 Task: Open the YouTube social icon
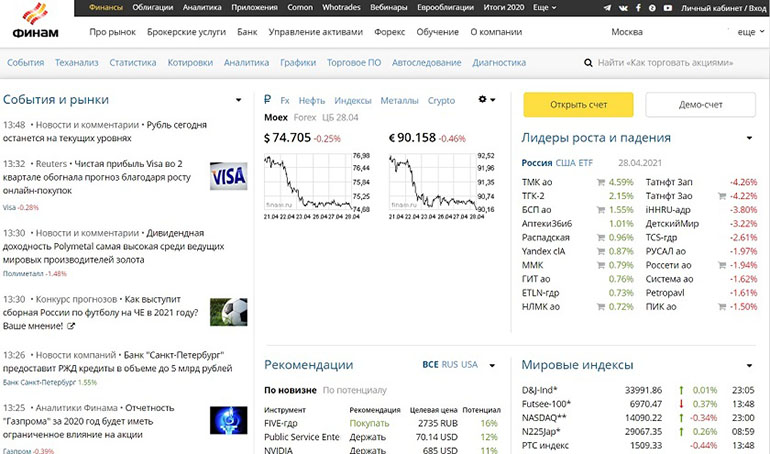click(668, 8)
